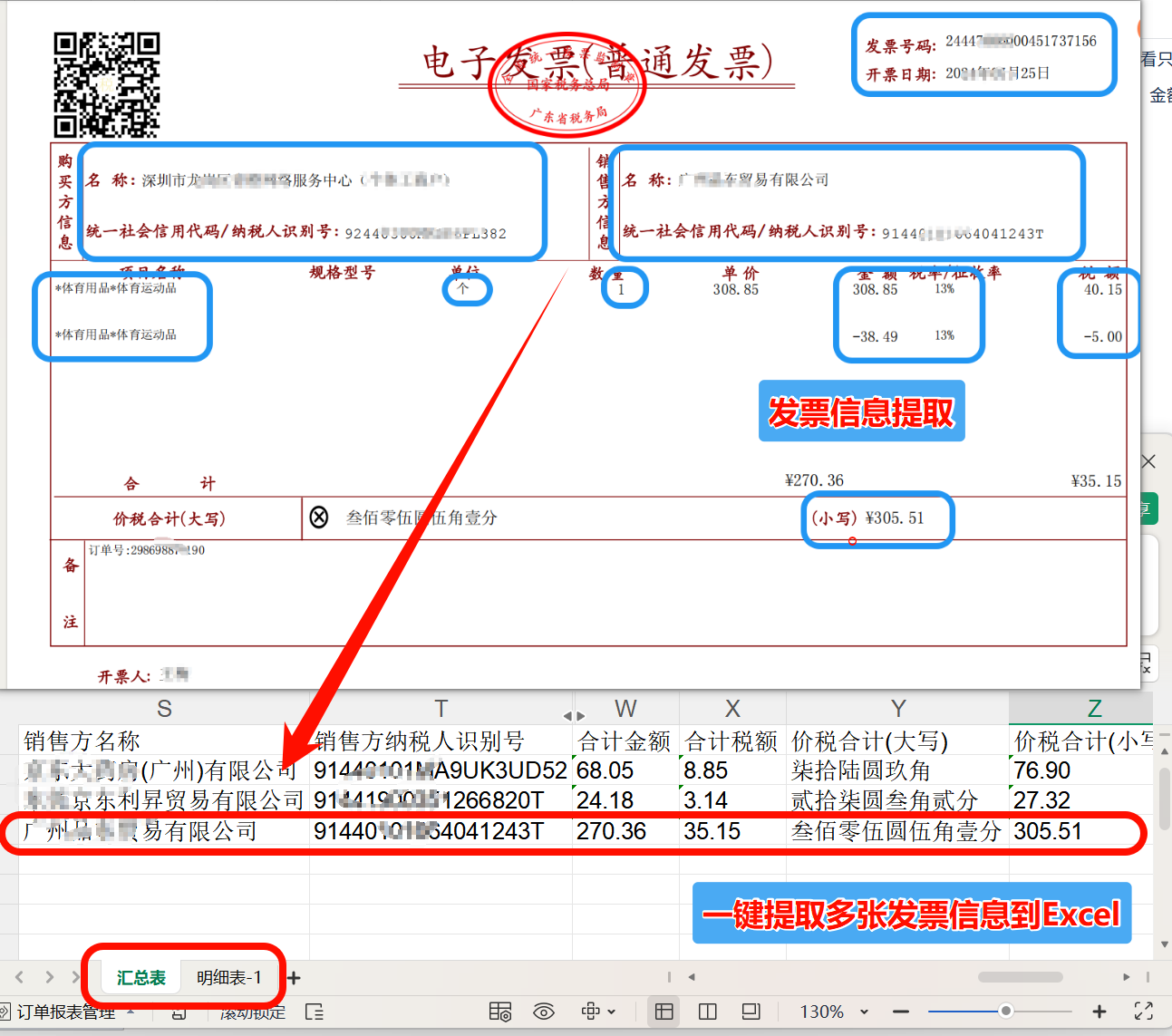Click the page break preview icon
Image resolution: width=1172 pixels, height=1036 pixels.
(x=751, y=1012)
